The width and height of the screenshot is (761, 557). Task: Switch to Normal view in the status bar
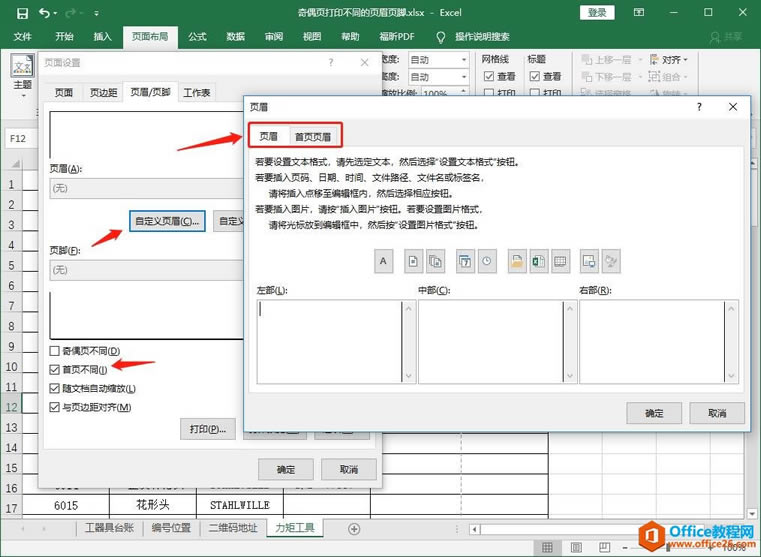click(547, 547)
